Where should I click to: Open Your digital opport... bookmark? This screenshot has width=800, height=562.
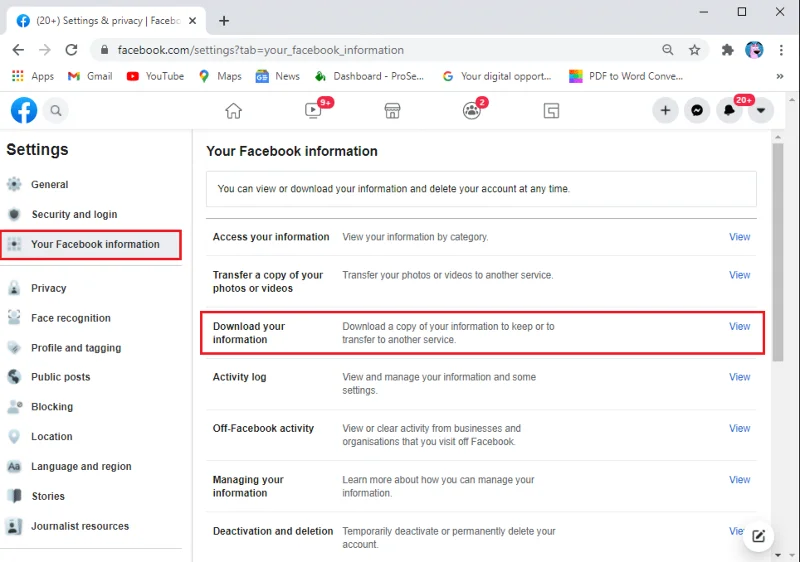click(x=497, y=76)
